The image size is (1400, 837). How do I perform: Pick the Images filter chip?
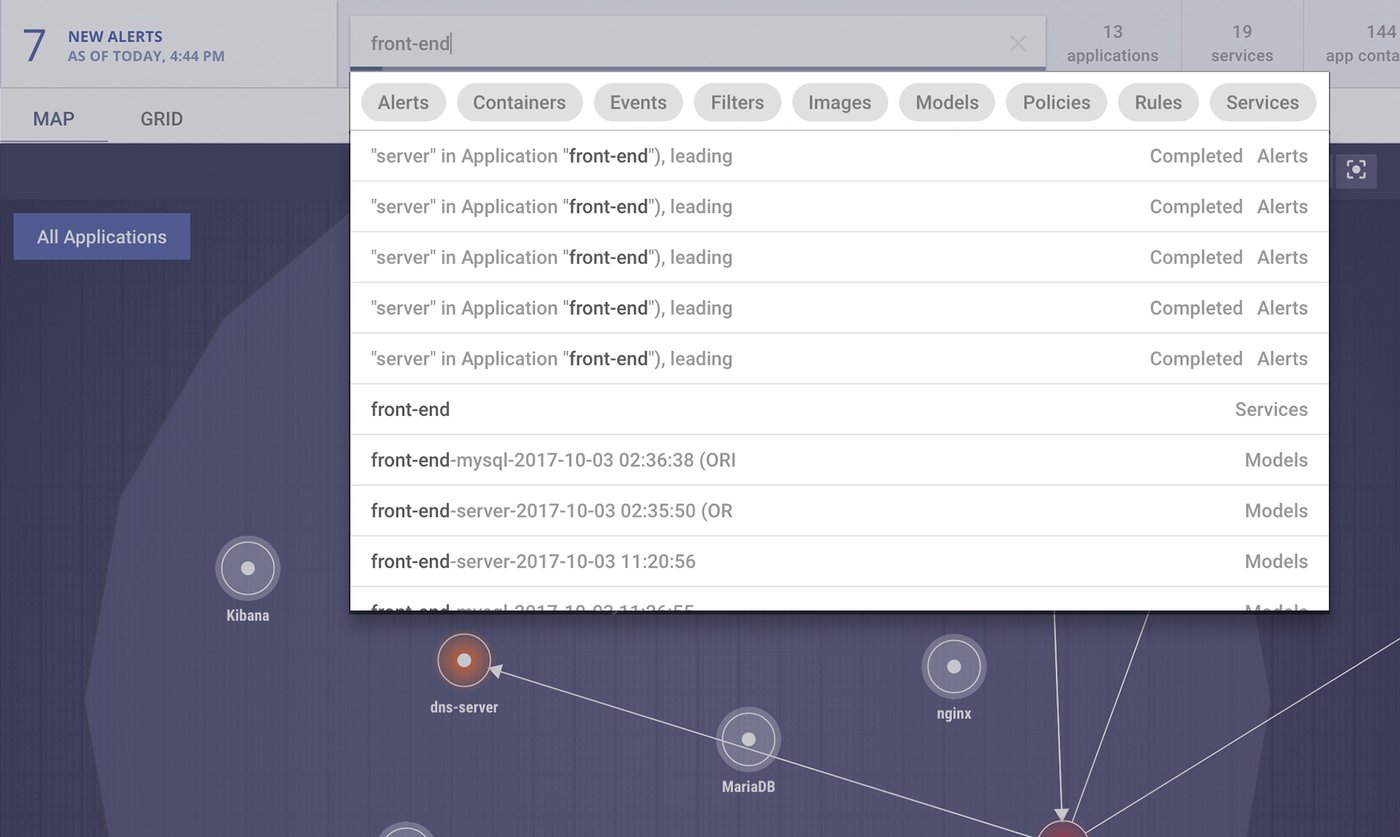840,102
